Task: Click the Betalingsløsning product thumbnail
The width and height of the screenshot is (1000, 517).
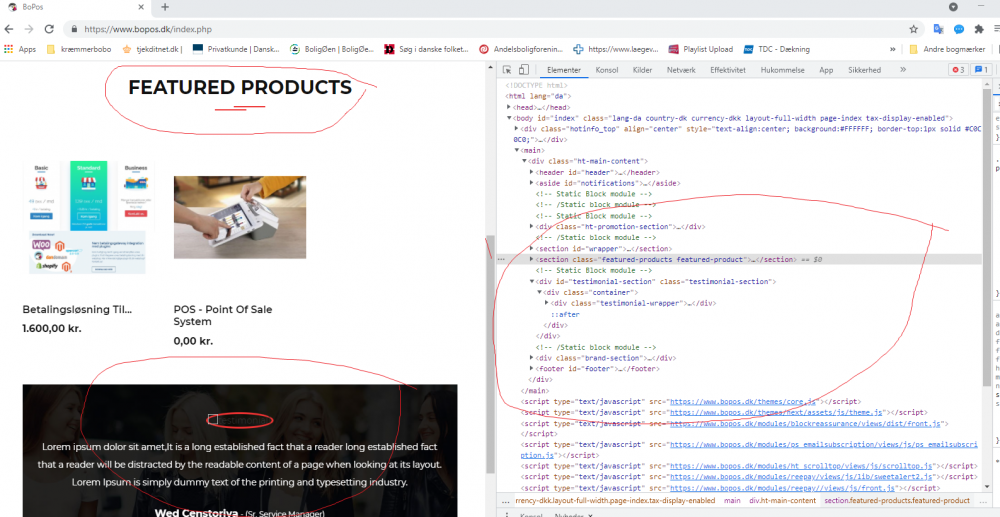Action: [x=88, y=217]
